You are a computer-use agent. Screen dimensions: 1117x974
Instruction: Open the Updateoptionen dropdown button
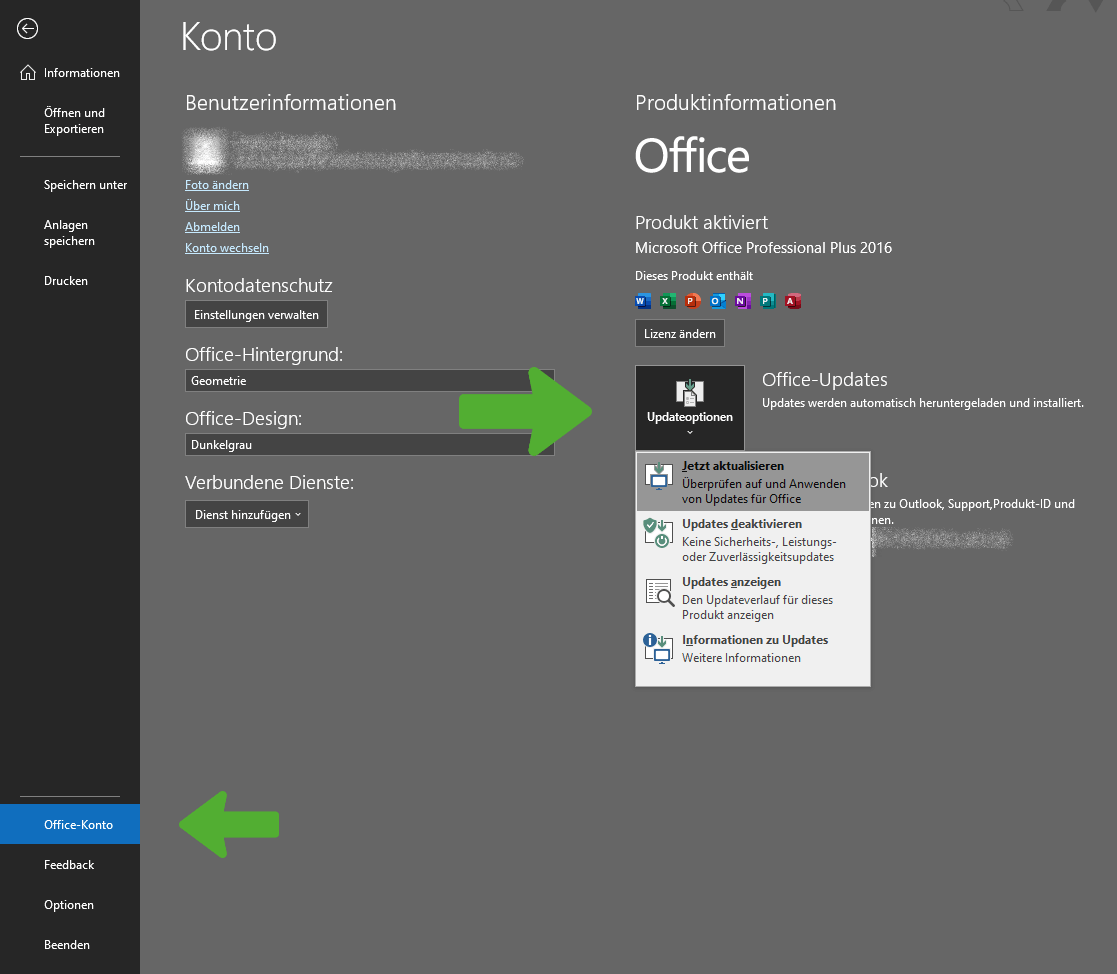click(690, 408)
